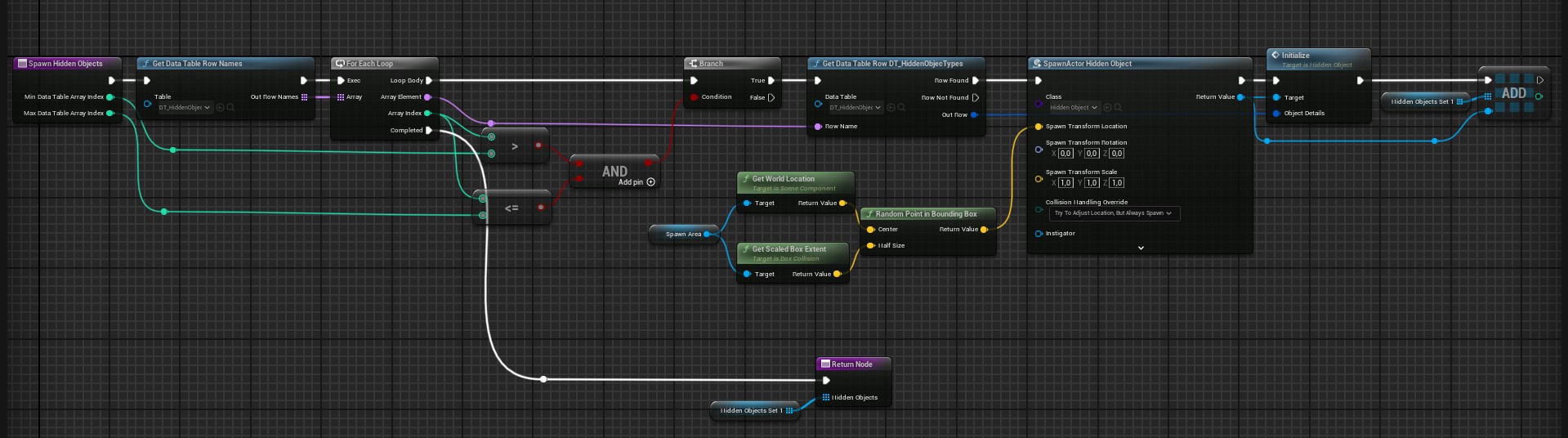The height and width of the screenshot is (438, 1568).
Task: Click the Array Index output pin
Action: click(x=427, y=114)
